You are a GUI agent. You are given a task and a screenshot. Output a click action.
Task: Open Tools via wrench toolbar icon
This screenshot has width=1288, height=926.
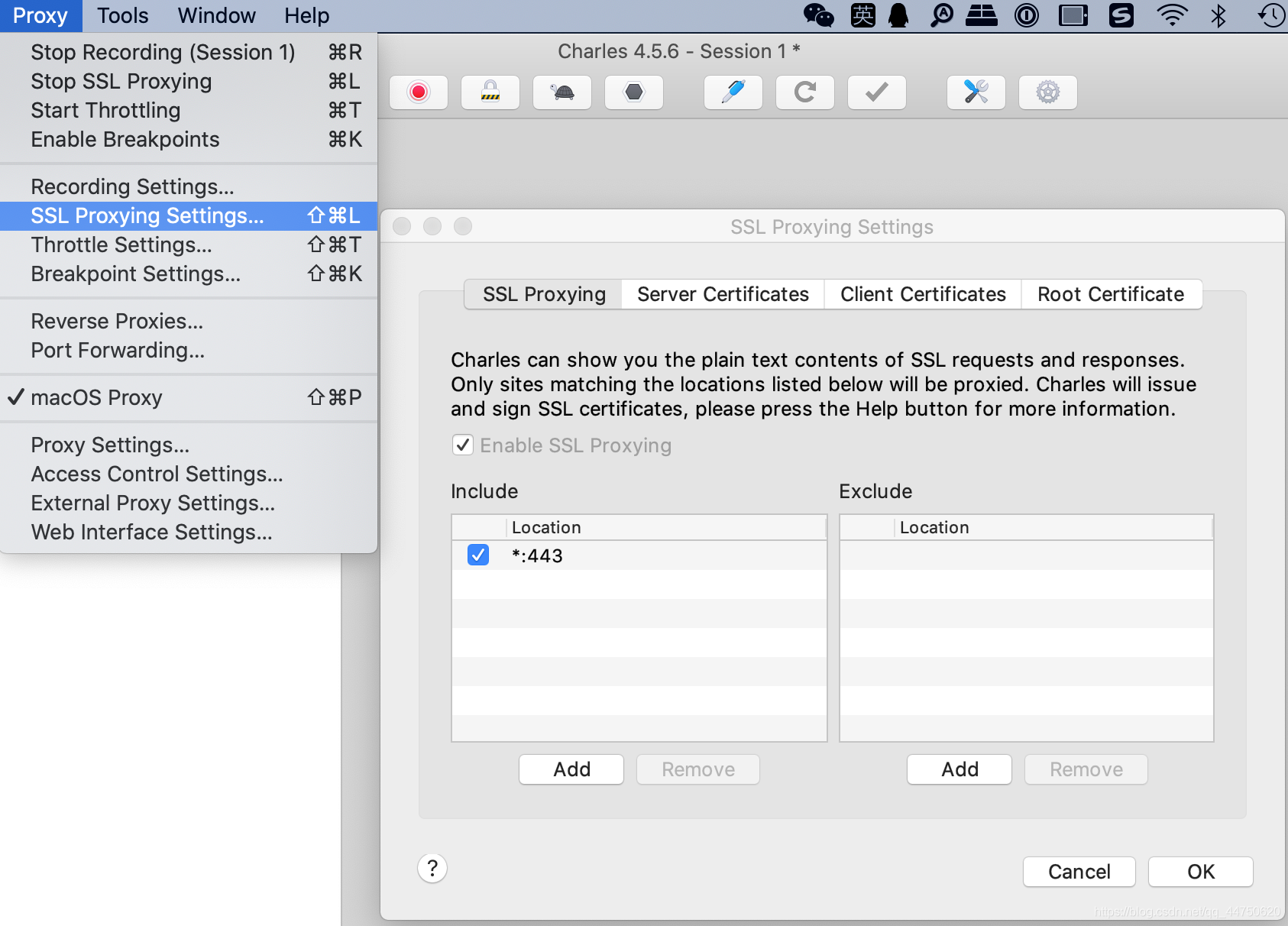pyautogui.click(x=976, y=92)
